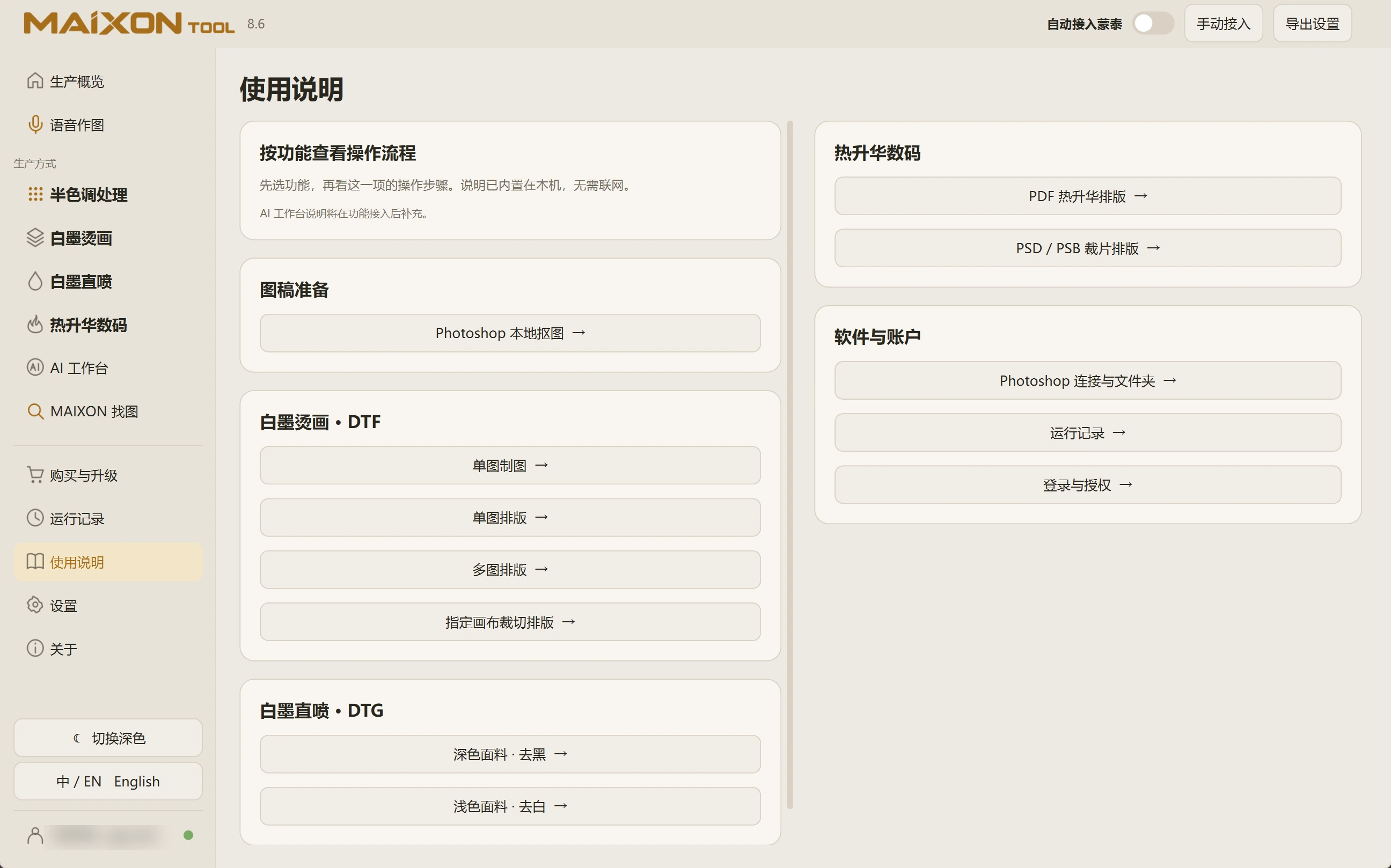Click the 使用说明 book icon

point(35,562)
